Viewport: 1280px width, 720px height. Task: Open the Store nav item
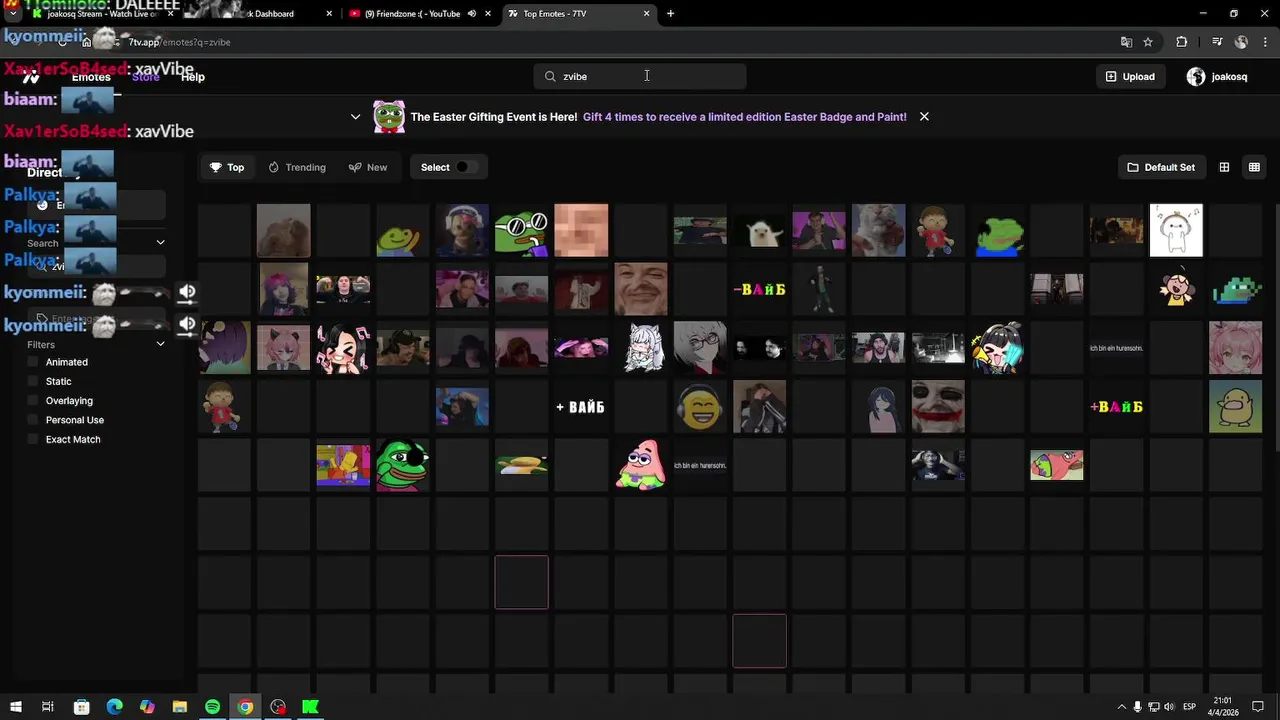coord(146,77)
